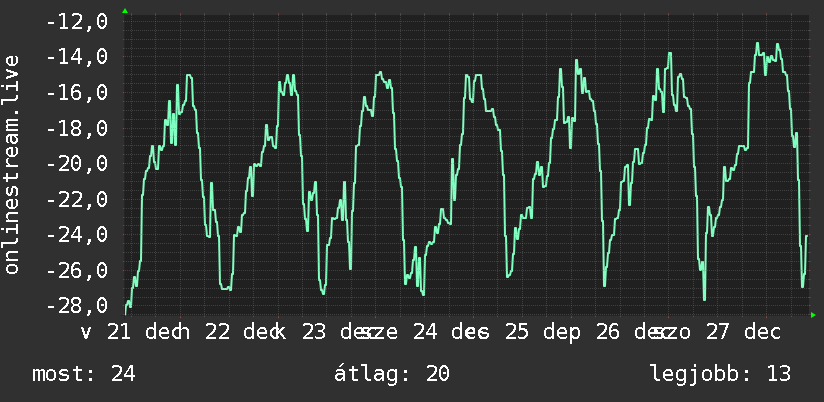Image resolution: width=824 pixels, height=402 pixels.
Task: Click the -22,0 y-axis label
Action: point(77,199)
